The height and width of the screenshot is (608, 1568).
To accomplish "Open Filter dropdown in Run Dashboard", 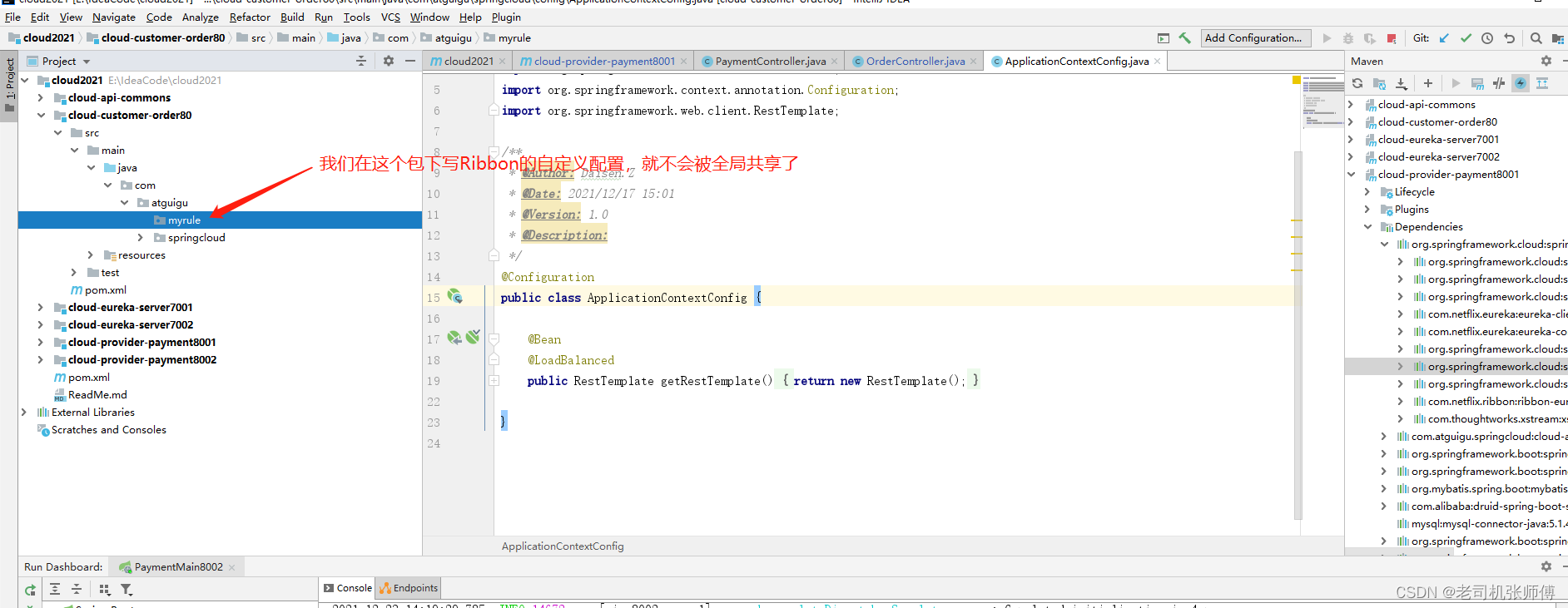I will point(127,589).
